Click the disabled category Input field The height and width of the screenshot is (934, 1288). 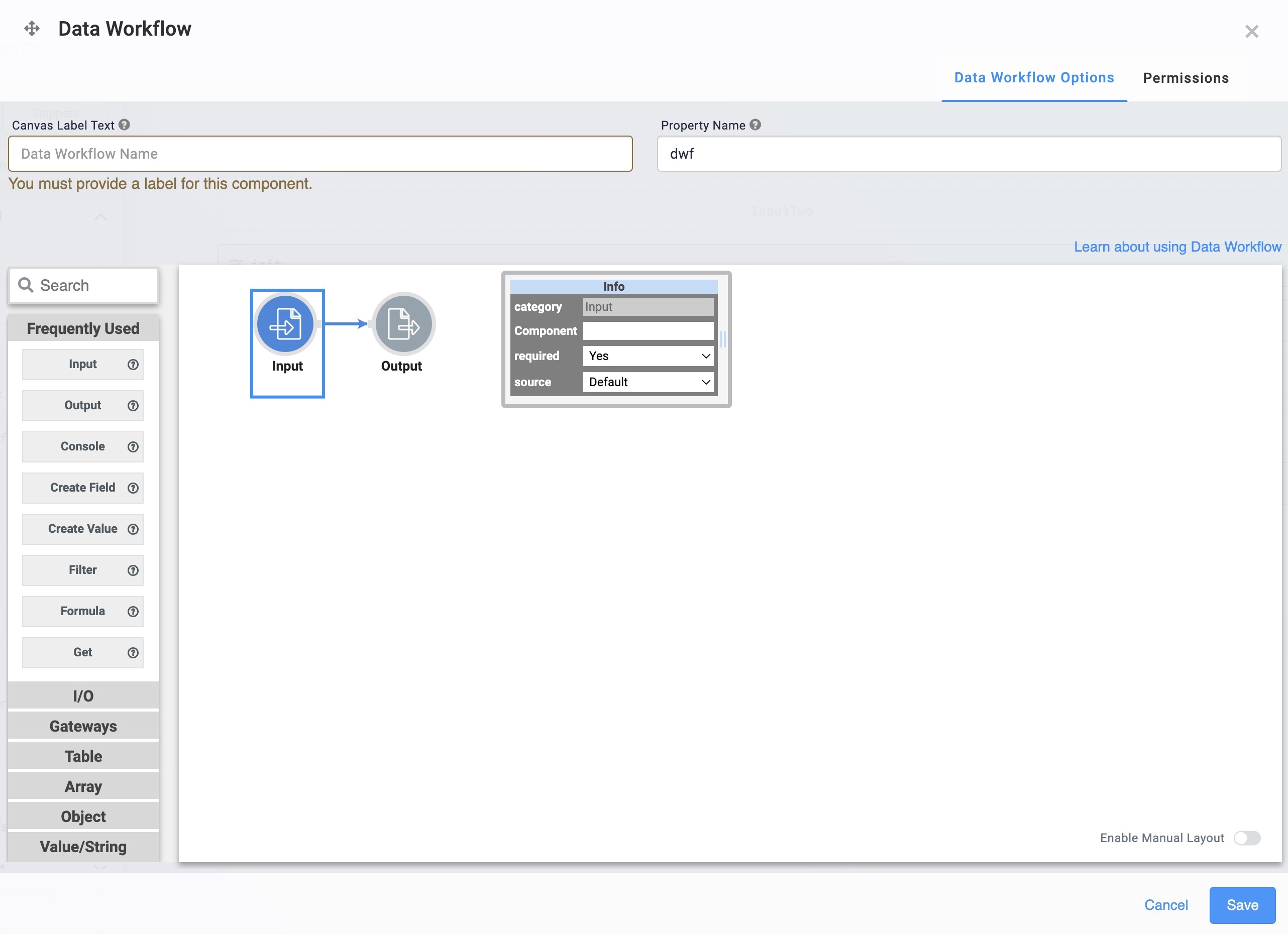point(648,307)
